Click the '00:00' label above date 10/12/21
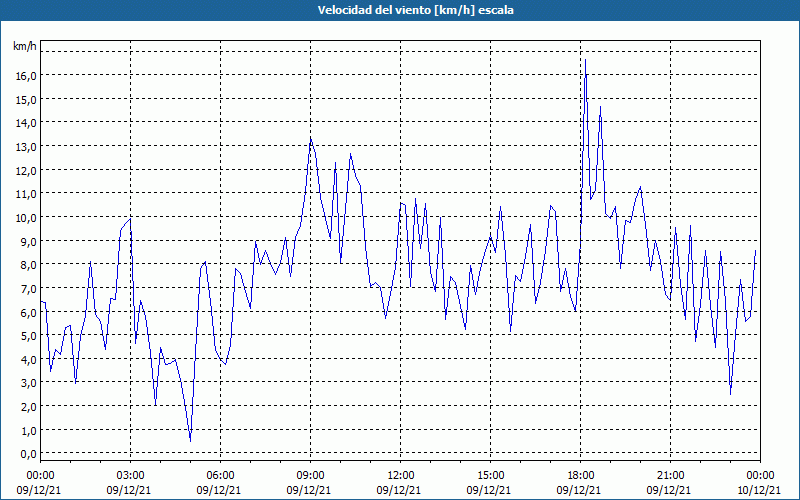The height and width of the screenshot is (500, 800). [761, 476]
